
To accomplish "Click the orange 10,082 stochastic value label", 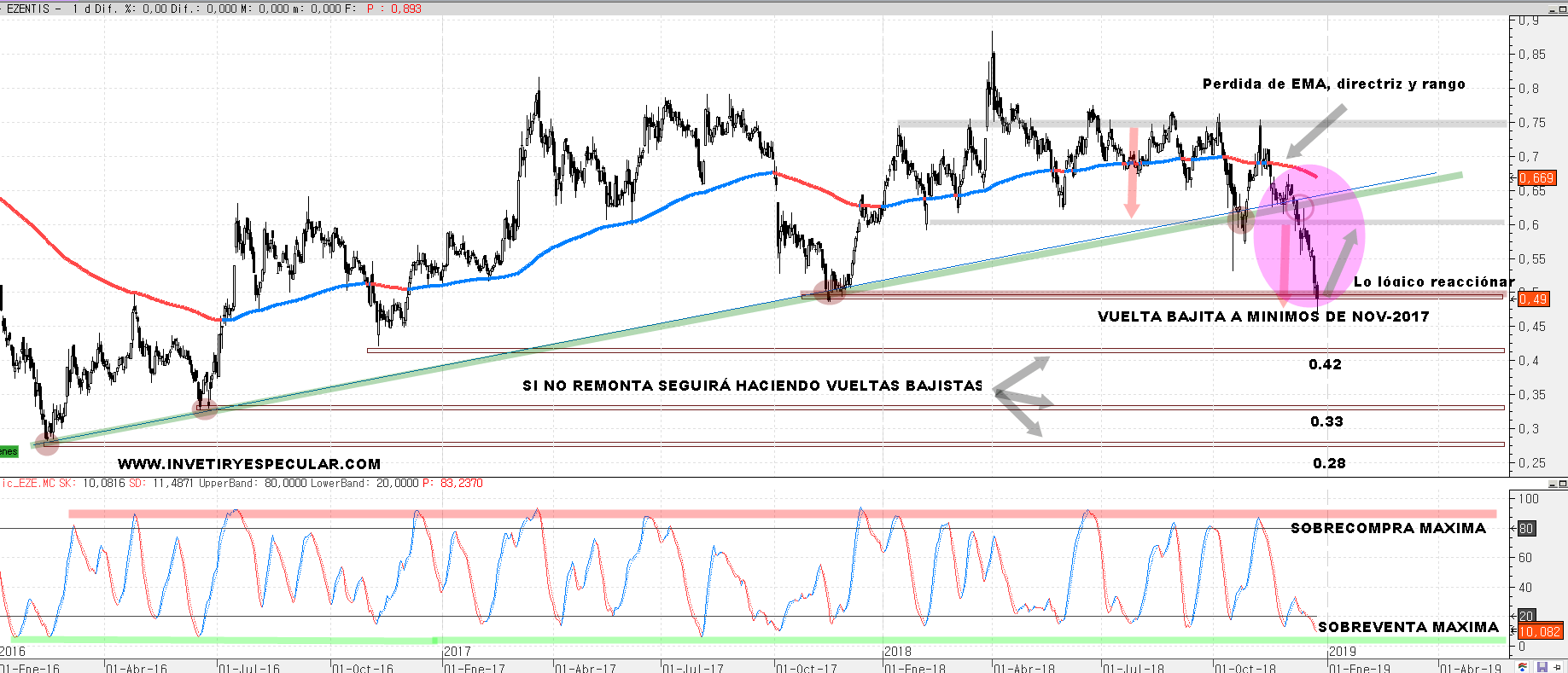I will click(x=1540, y=632).
